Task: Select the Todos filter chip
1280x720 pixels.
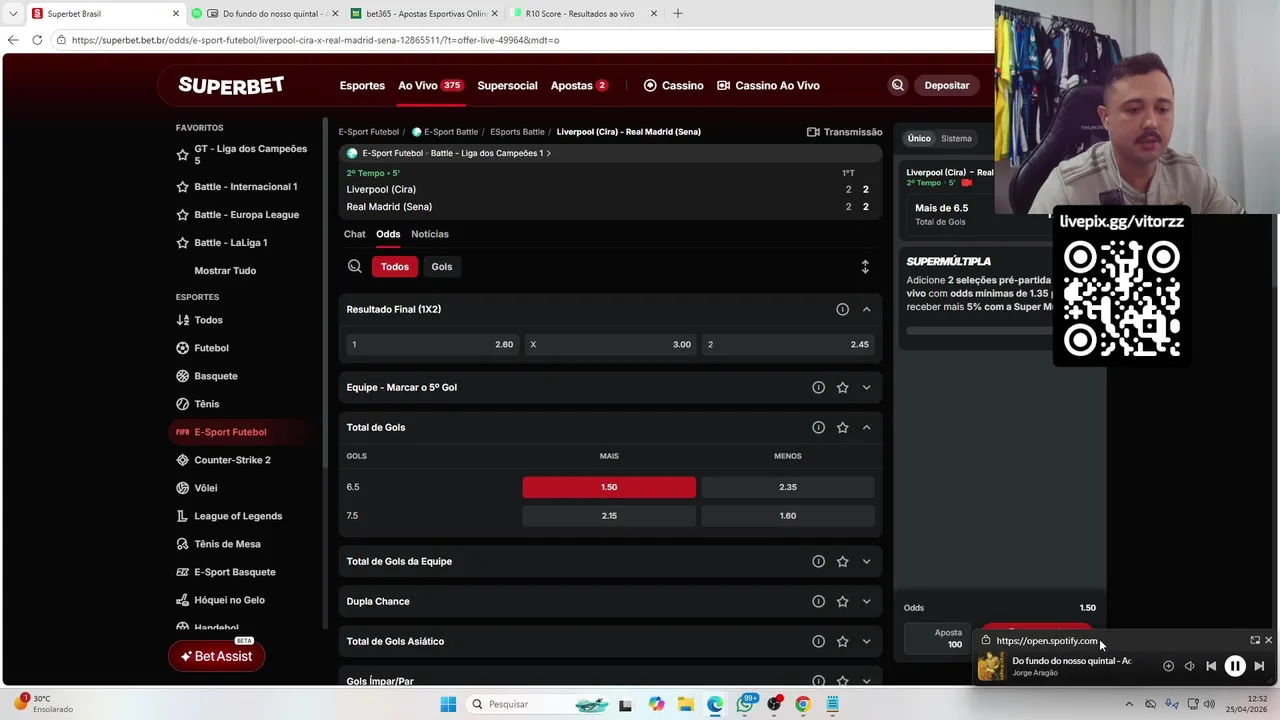Action: pyautogui.click(x=395, y=266)
